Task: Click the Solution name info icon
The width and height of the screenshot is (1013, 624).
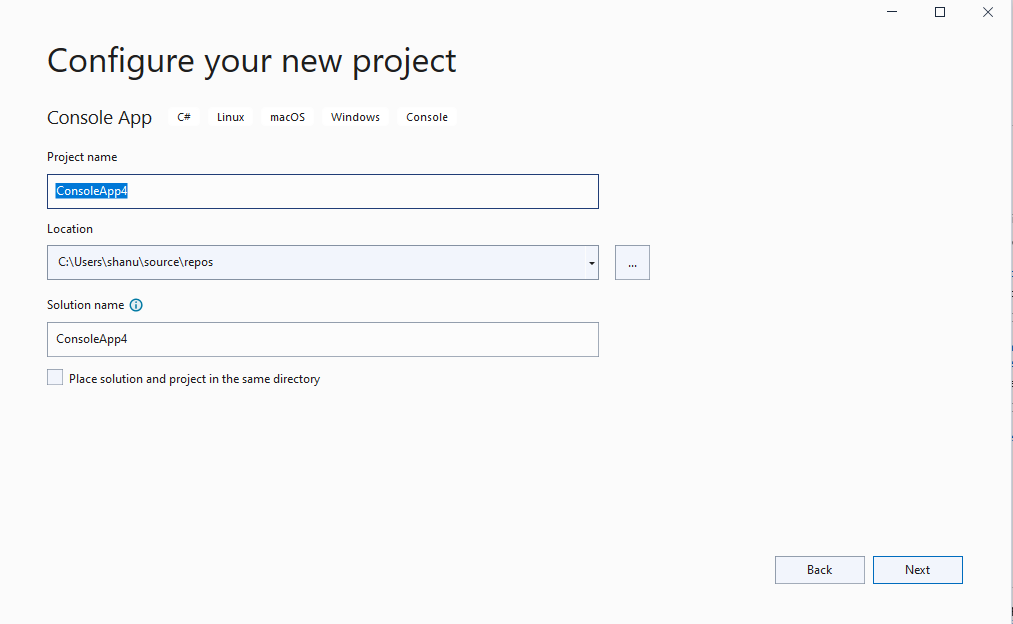Action: click(x=137, y=305)
